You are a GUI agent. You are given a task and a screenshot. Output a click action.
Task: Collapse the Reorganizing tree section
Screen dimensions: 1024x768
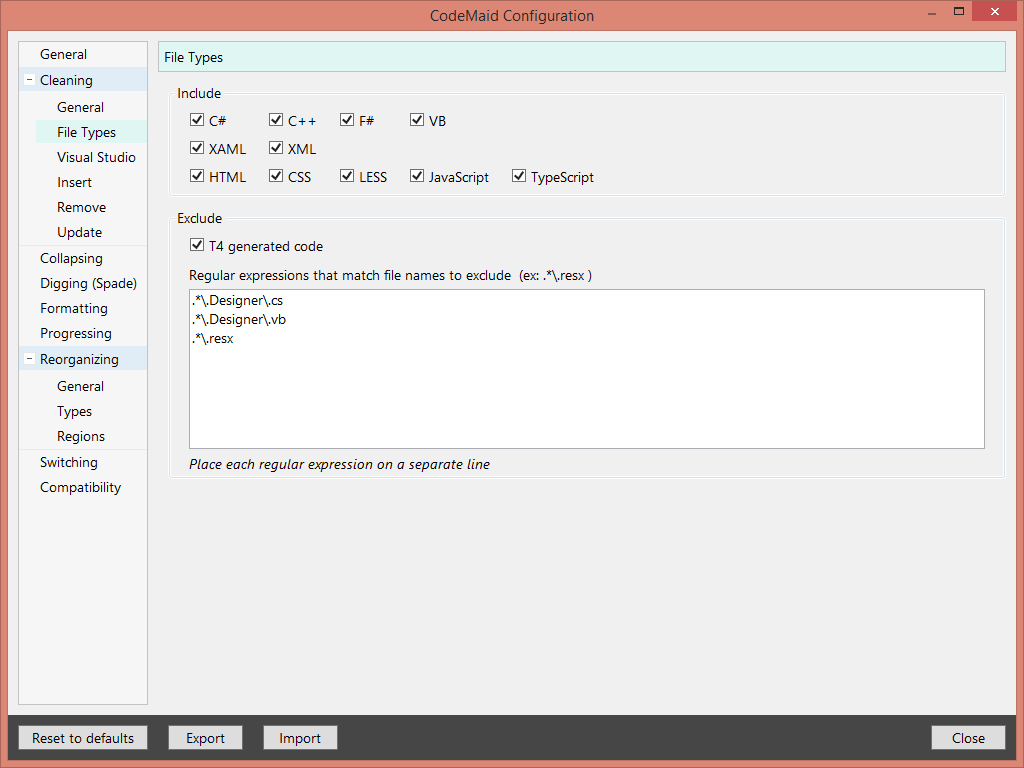[29, 359]
